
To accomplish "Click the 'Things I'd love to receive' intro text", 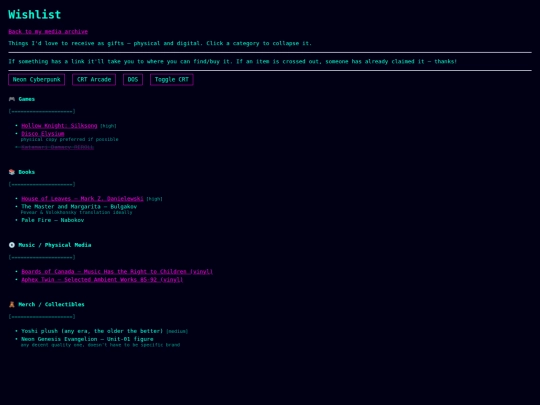I will pyautogui.click(x=160, y=43).
